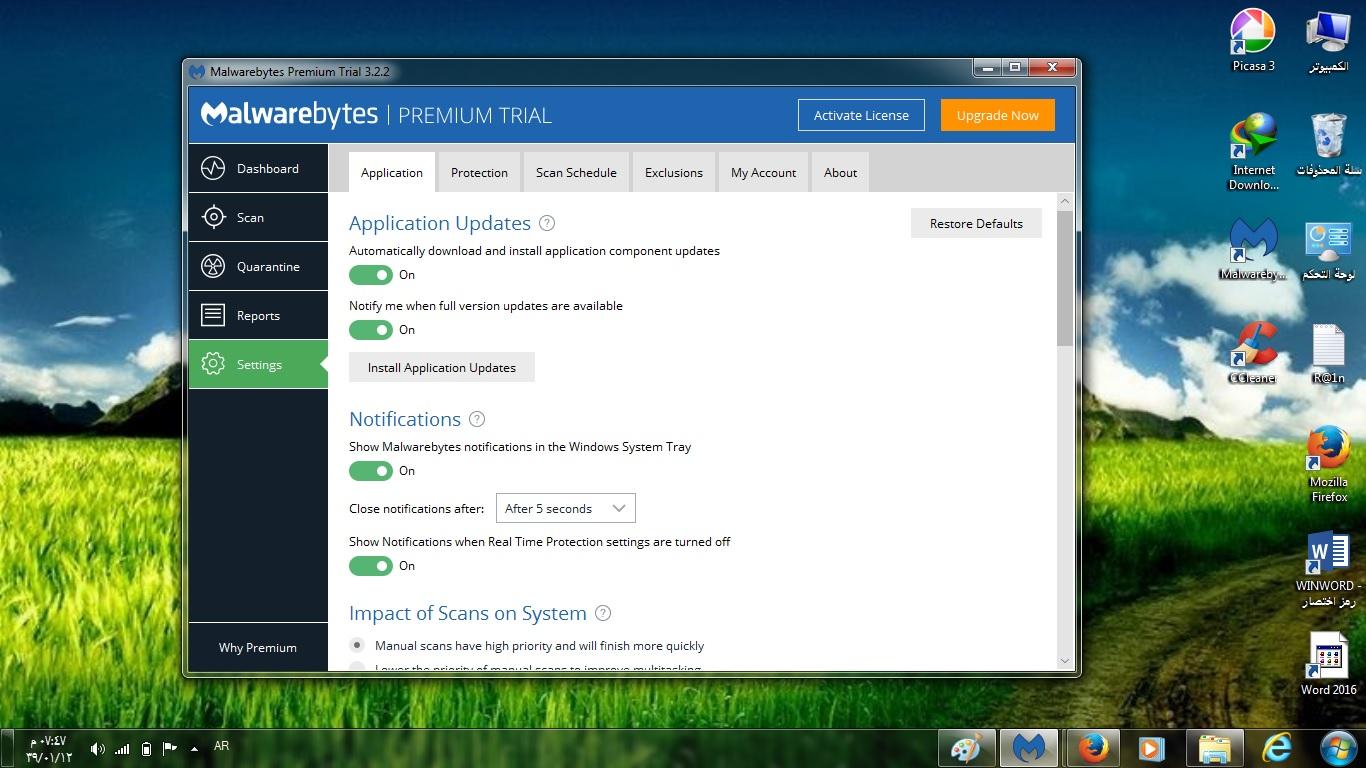Click the Settings gear icon in sidebar
The height and width of the screenshot is (768, 1366).
[213, 364]
